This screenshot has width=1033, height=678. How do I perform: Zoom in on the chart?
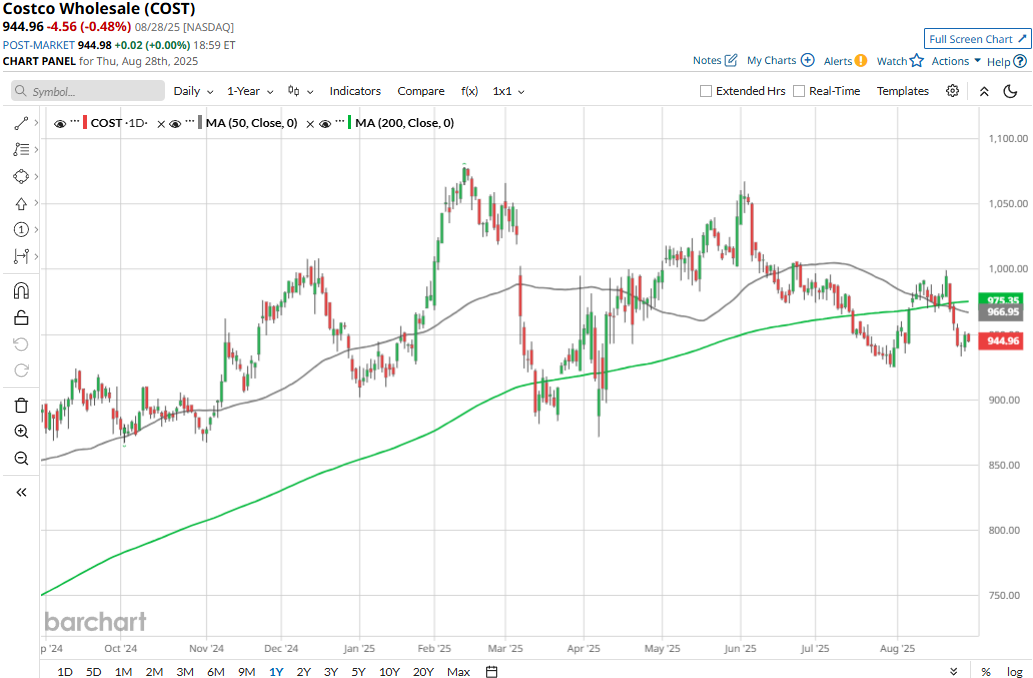pyautogui.click(x=21, y=432)
